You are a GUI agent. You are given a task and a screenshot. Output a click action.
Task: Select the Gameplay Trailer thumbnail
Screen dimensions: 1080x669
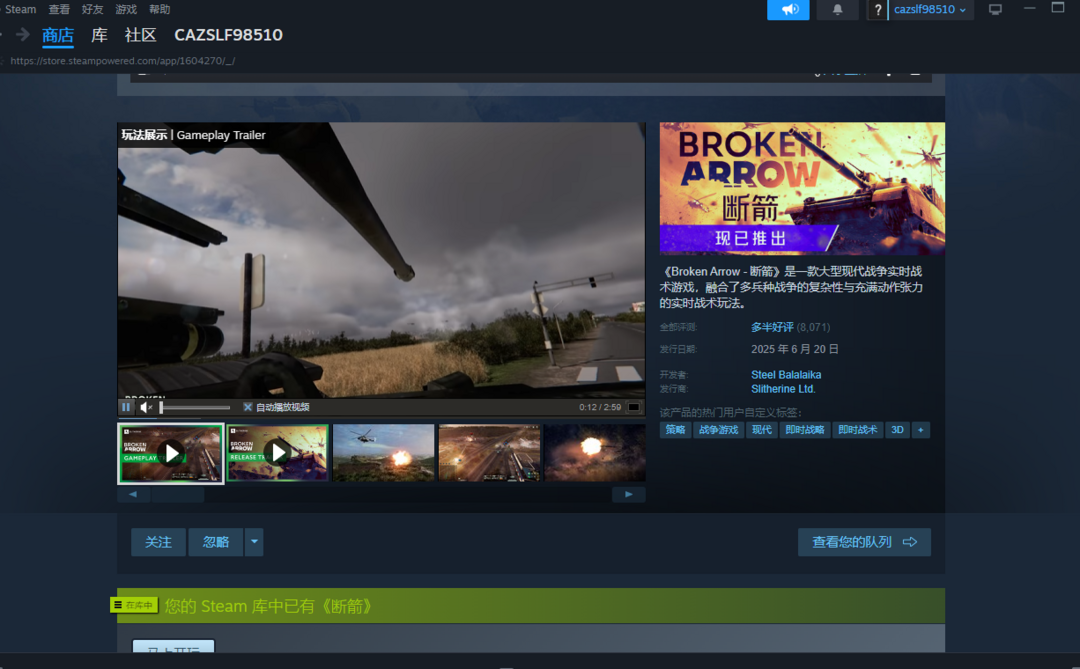pyautogui.click(x=171, y=453)
